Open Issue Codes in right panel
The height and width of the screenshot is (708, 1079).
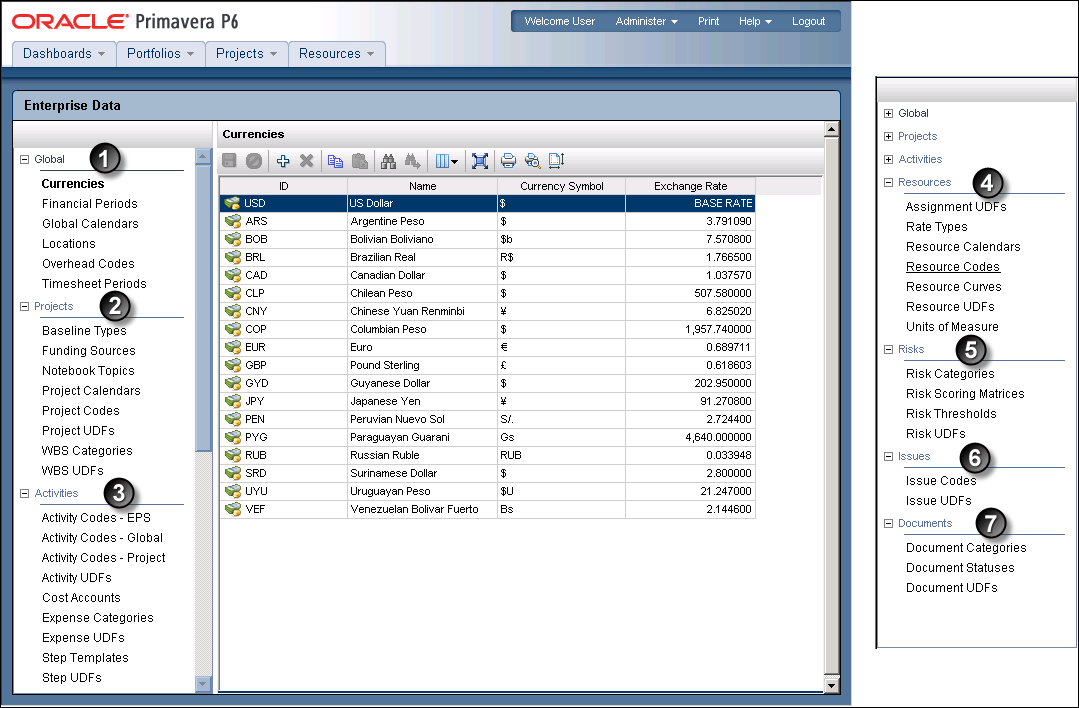[941, 481]
